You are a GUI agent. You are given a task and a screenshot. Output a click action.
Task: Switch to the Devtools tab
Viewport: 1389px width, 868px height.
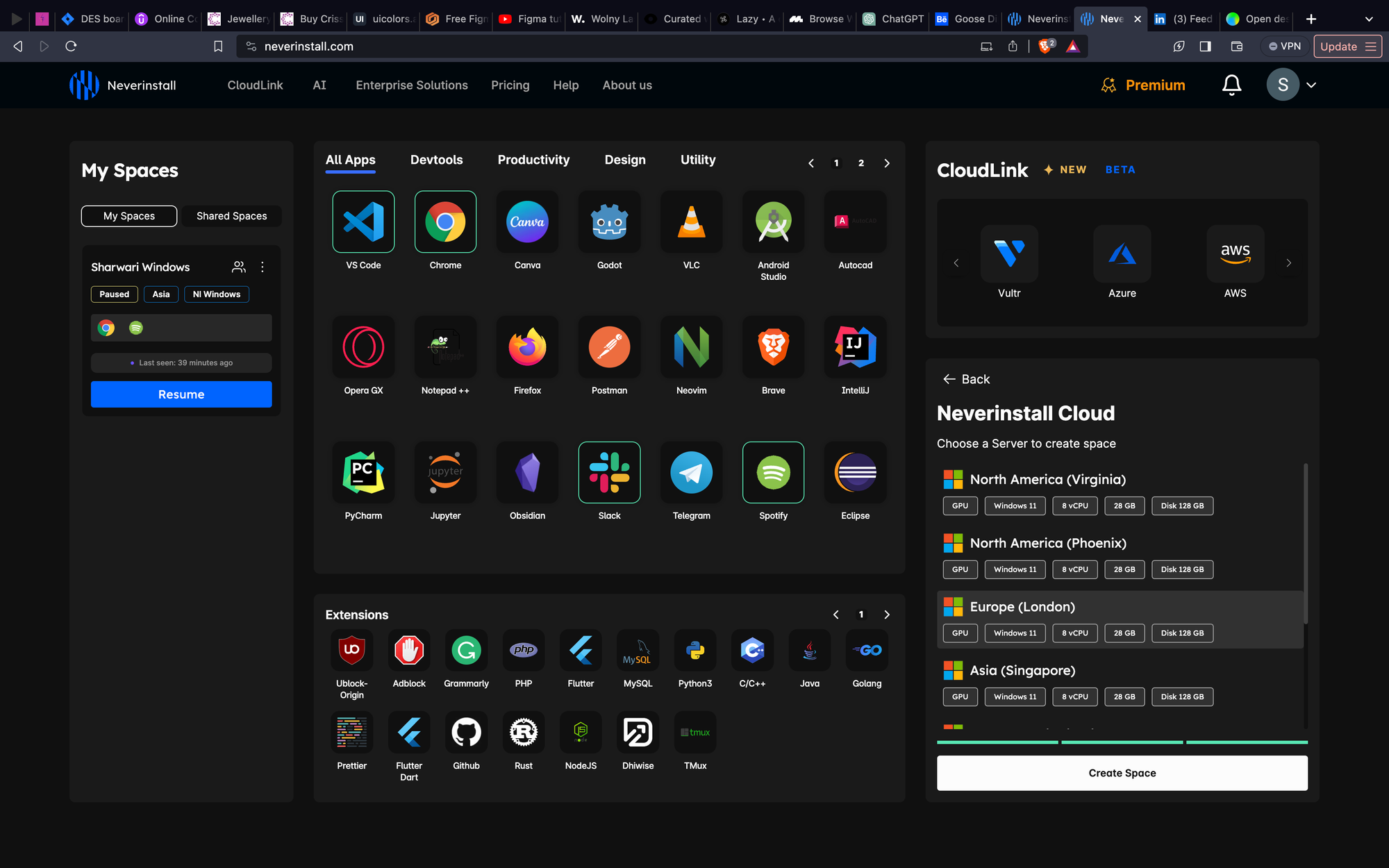pos(436,160)
